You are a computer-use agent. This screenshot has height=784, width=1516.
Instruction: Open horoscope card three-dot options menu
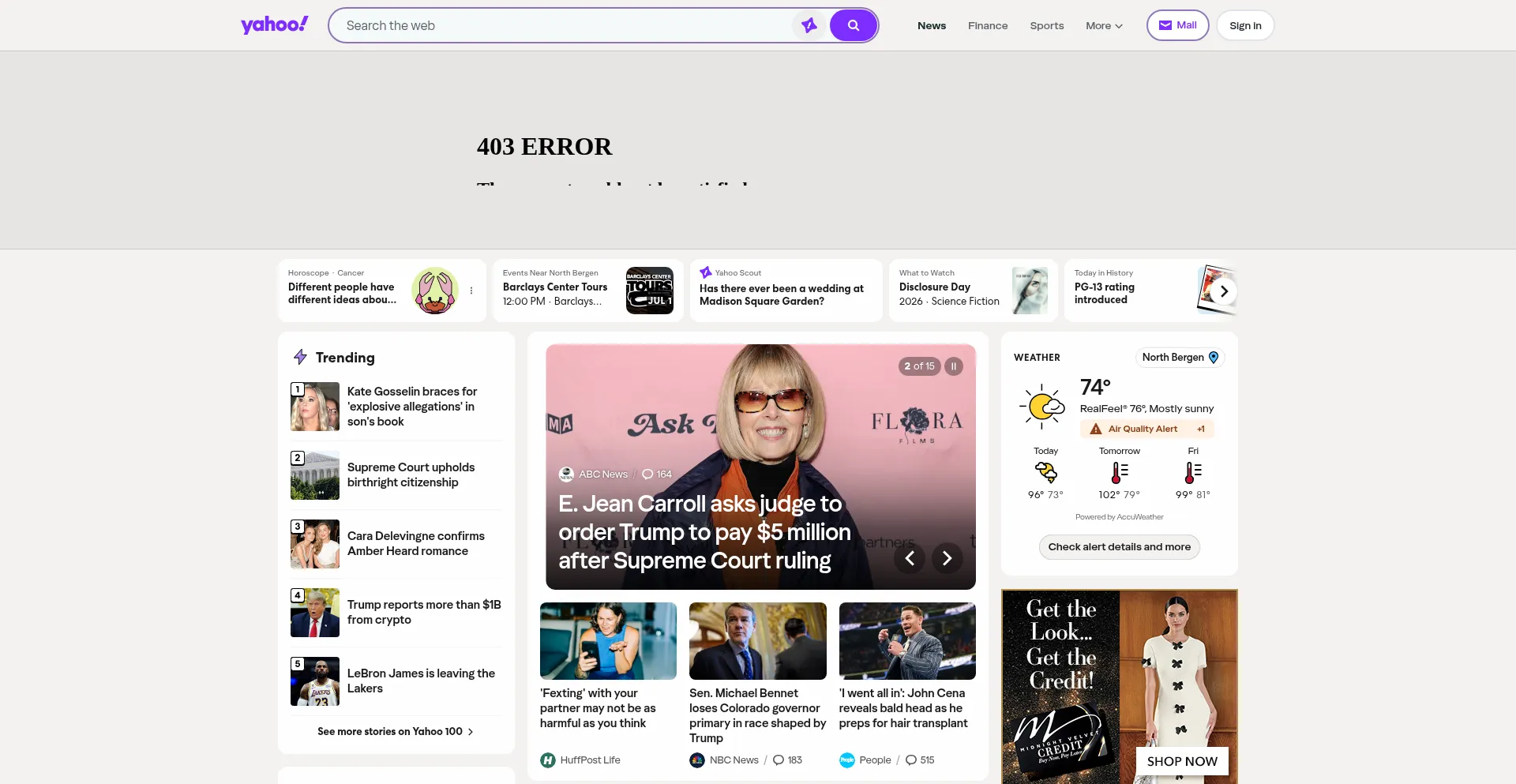click(x=471, y=291)
